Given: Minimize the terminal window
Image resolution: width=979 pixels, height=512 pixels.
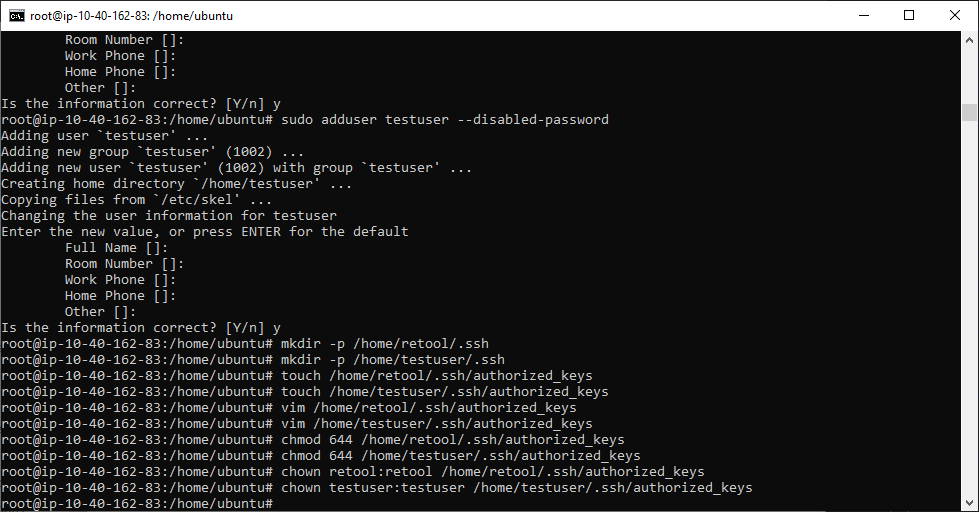Looking at the screenshot, I should [x=864, y=16].
